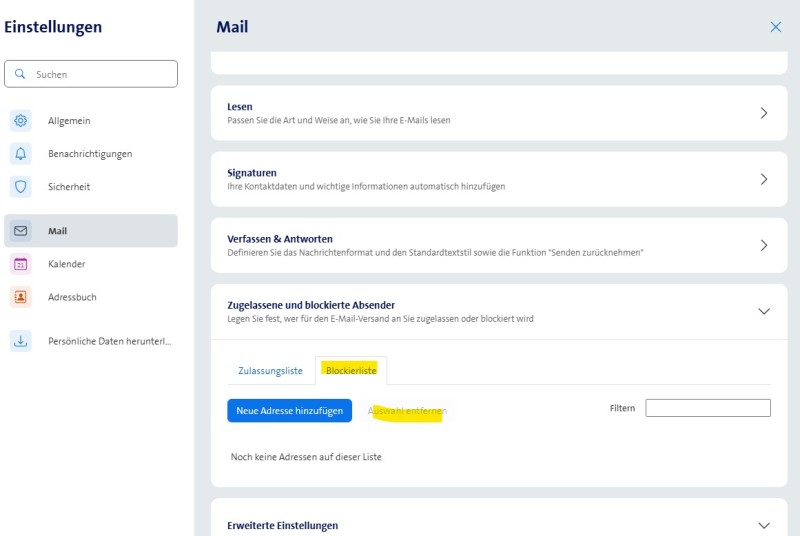This screenshot has height=536, width=800.
Task: Click the Kalender calendar icon
Action: (21, 264)
